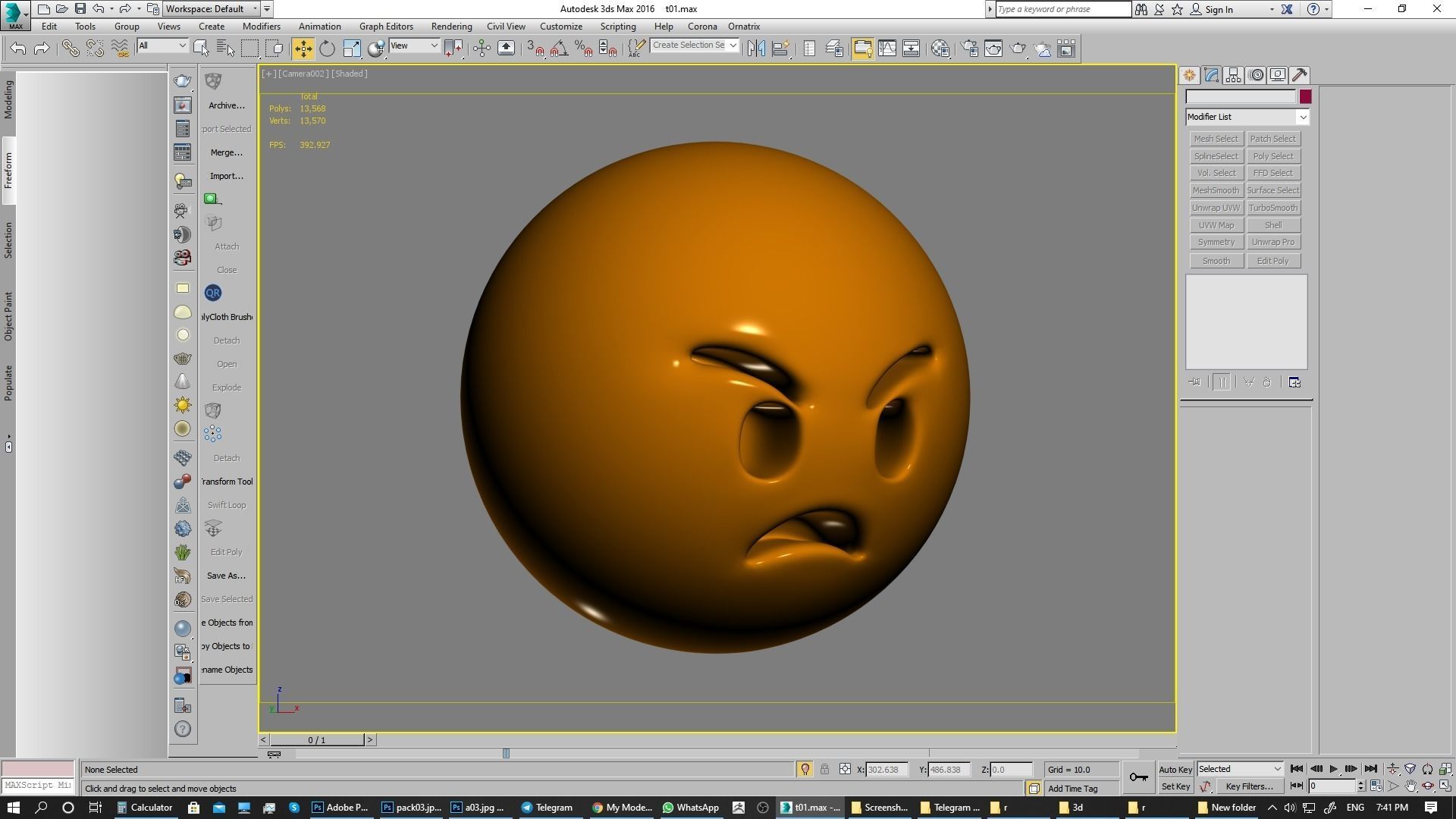Open the [Camera002] viewport label menu

303,74
